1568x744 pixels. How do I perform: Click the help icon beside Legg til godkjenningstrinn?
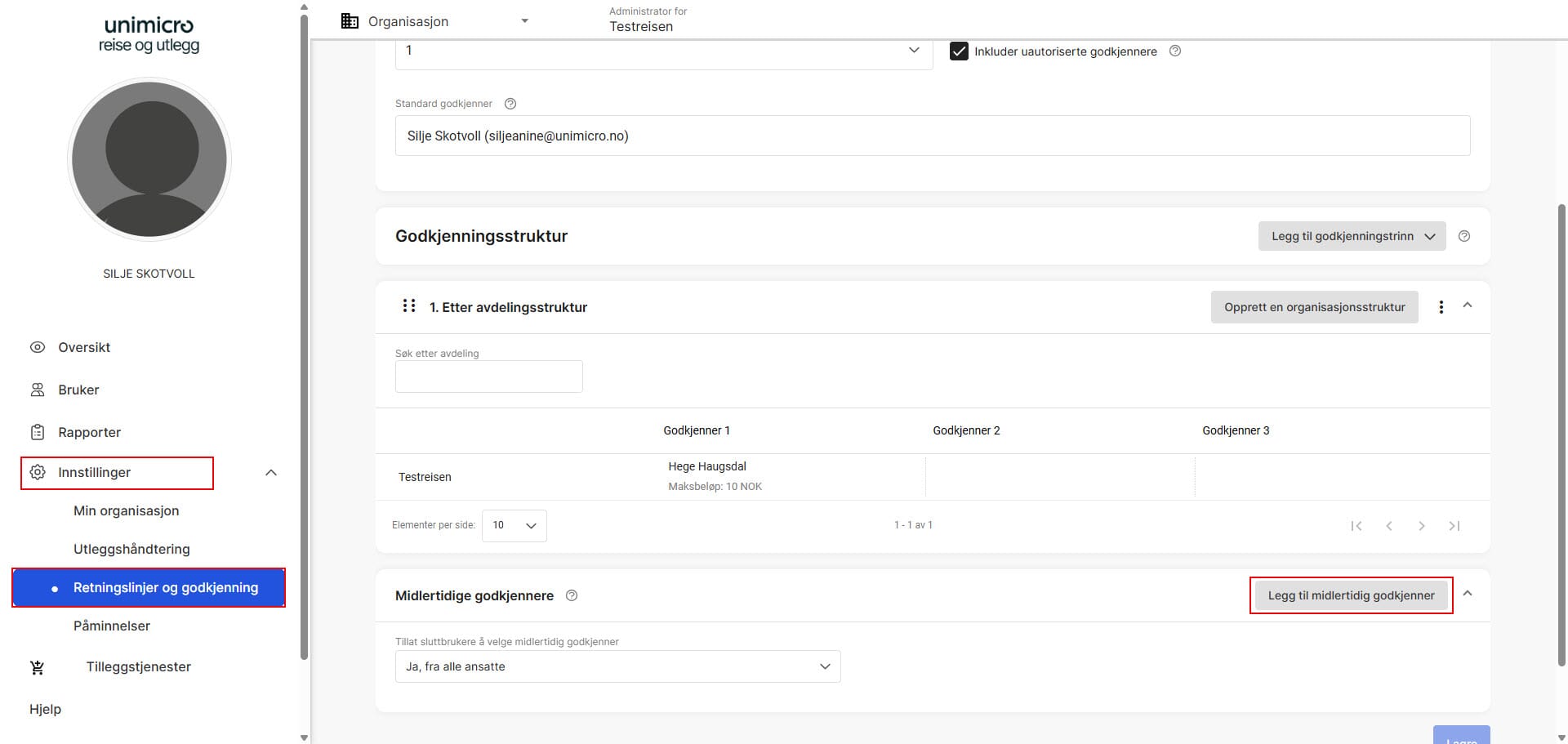click(1464, 236)
